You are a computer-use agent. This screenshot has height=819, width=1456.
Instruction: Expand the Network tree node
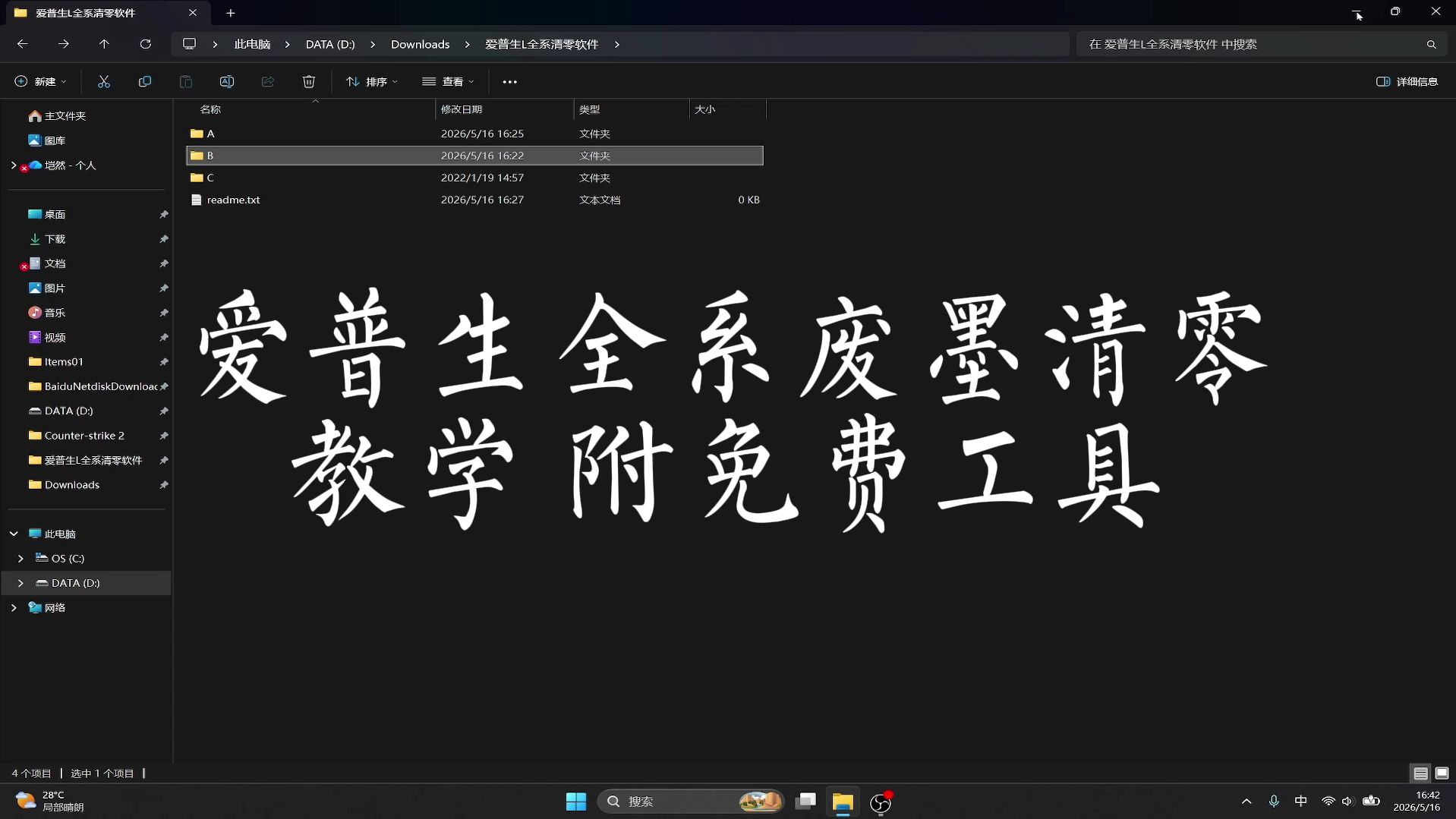coord(14,608)
